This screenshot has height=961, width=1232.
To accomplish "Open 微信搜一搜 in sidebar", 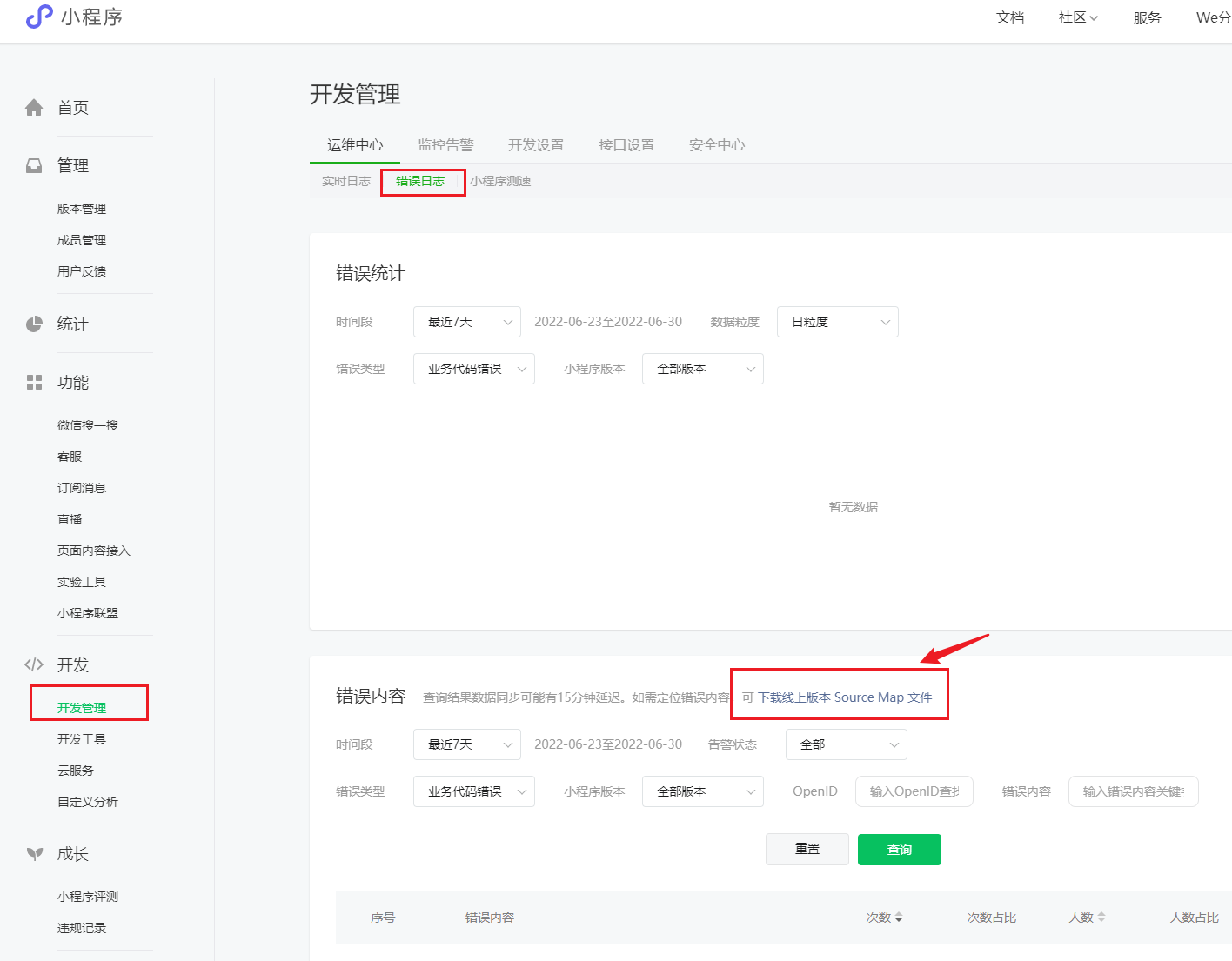I will pyautogui.click(x=88, y=425).
